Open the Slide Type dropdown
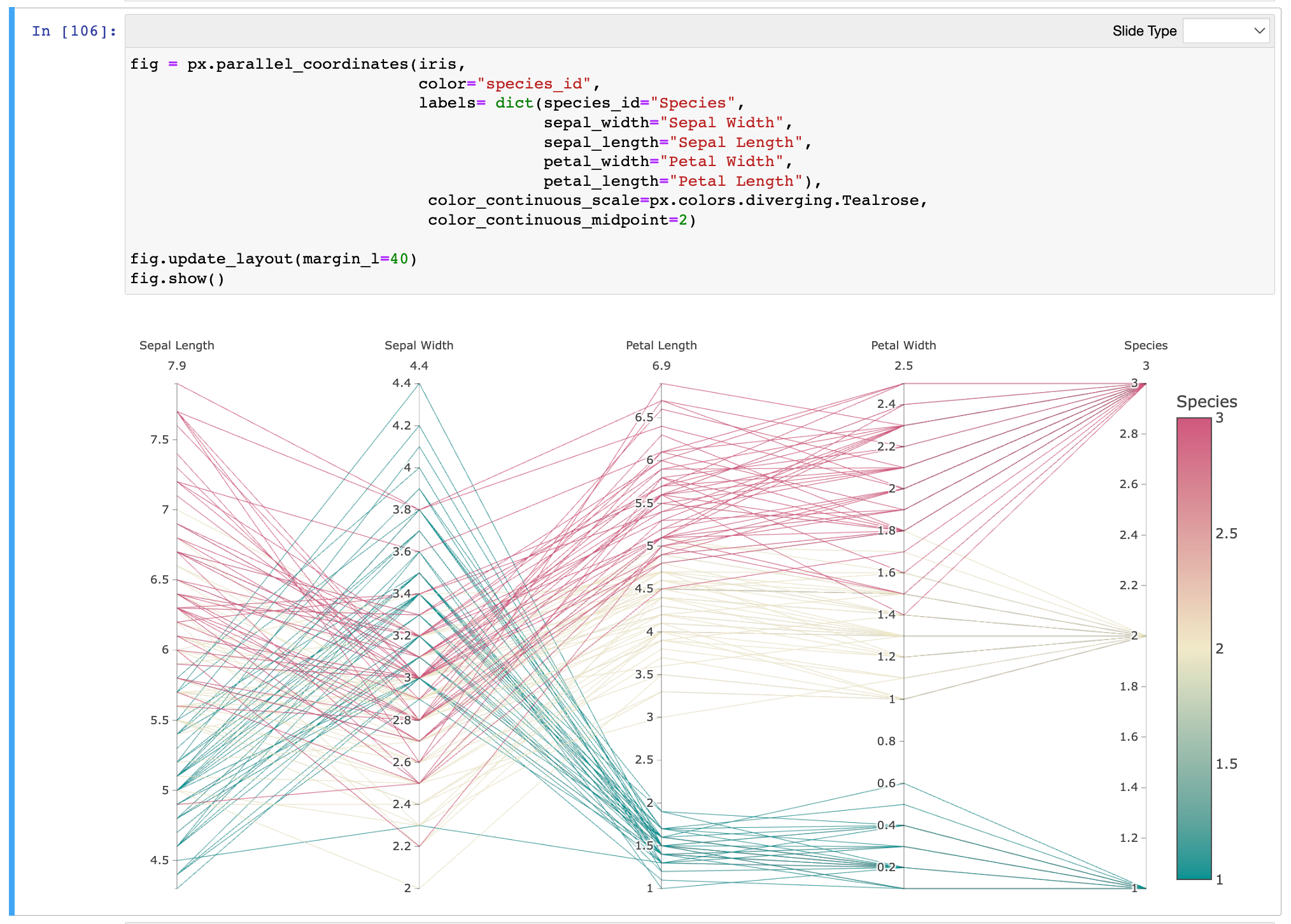Viewport: 1291px width, 924px height. pos(1225,31)
